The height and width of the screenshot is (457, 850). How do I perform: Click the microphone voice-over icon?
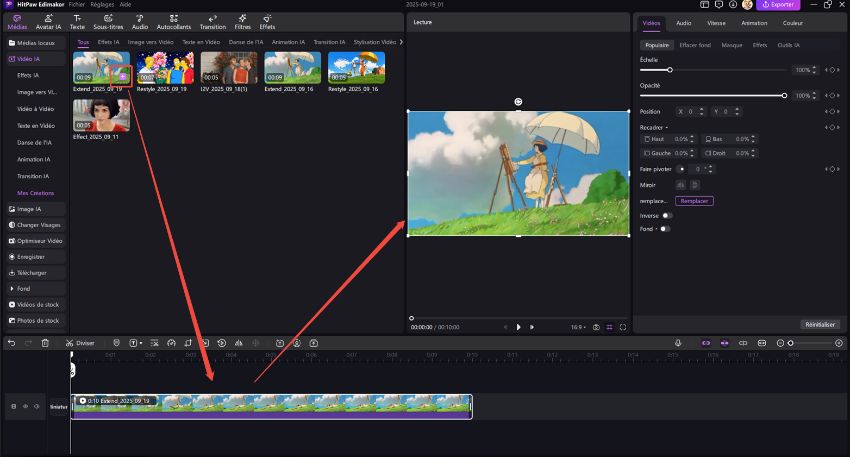pos(678,343)
